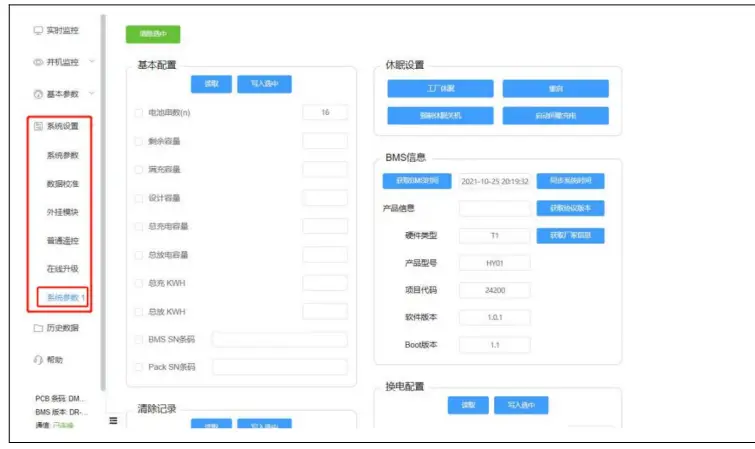Enable the 总放电容量 checkbox
Screen dimensions: 755x449
pyautogui.click(x=139, y=255)
